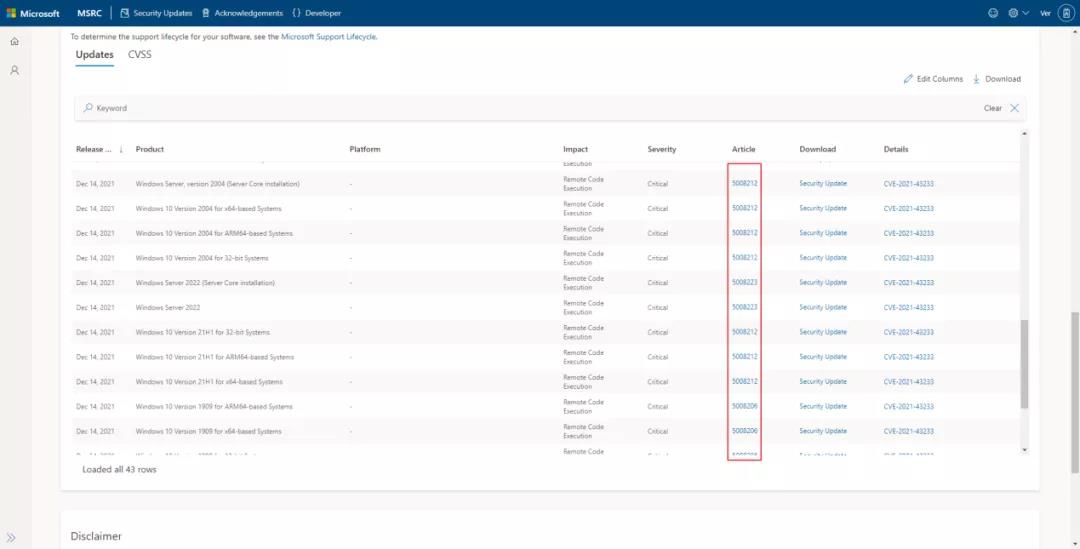Image resolution: width=1080 pixels, height=549 pixels.
Task: Click the Edit Columns pencil button
Action: [933, 79]
